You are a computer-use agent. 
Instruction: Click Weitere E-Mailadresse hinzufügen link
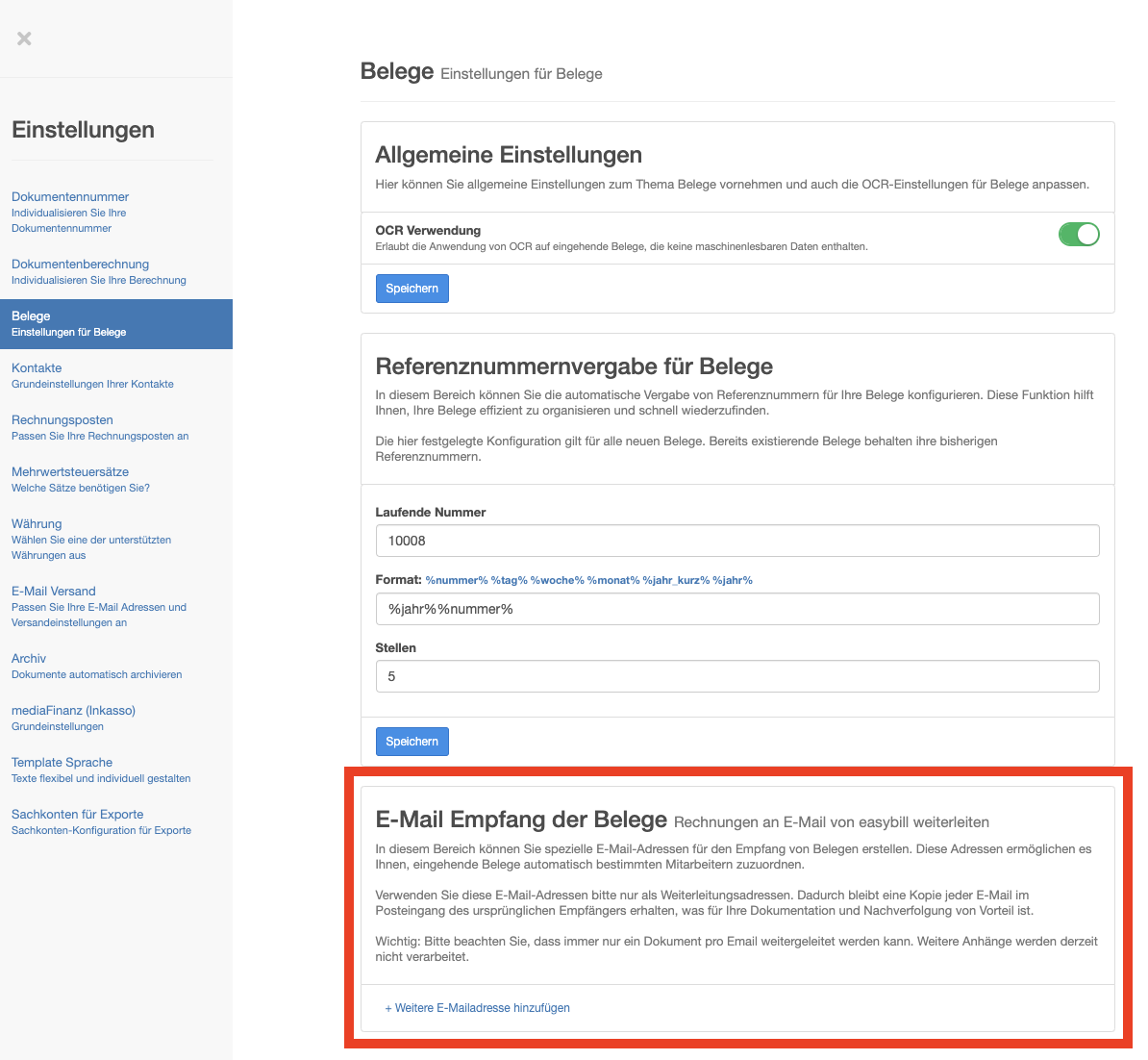coord(478,1008)
